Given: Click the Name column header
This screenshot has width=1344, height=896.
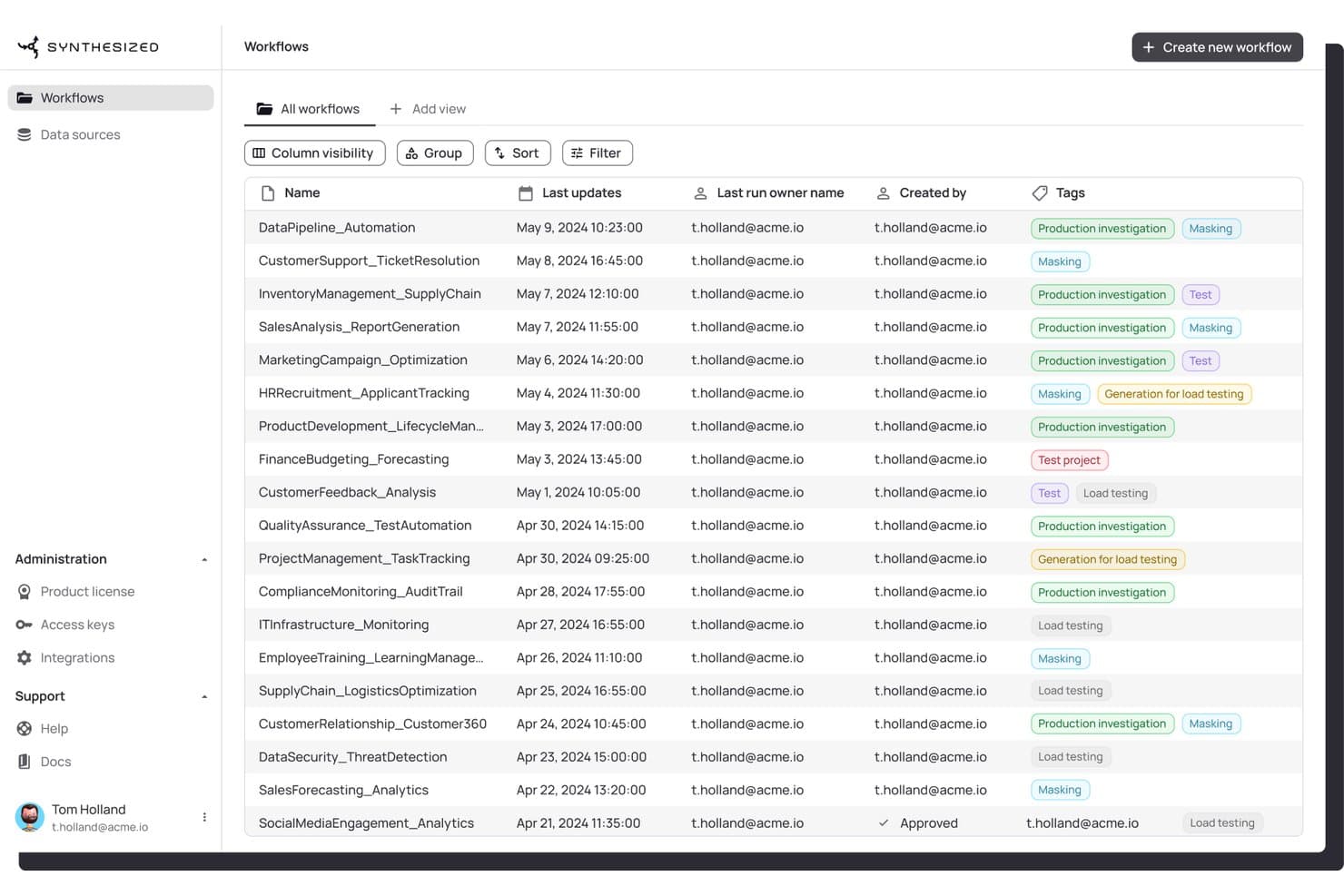Looking at the screenshot, I should (x=301, y=193).
